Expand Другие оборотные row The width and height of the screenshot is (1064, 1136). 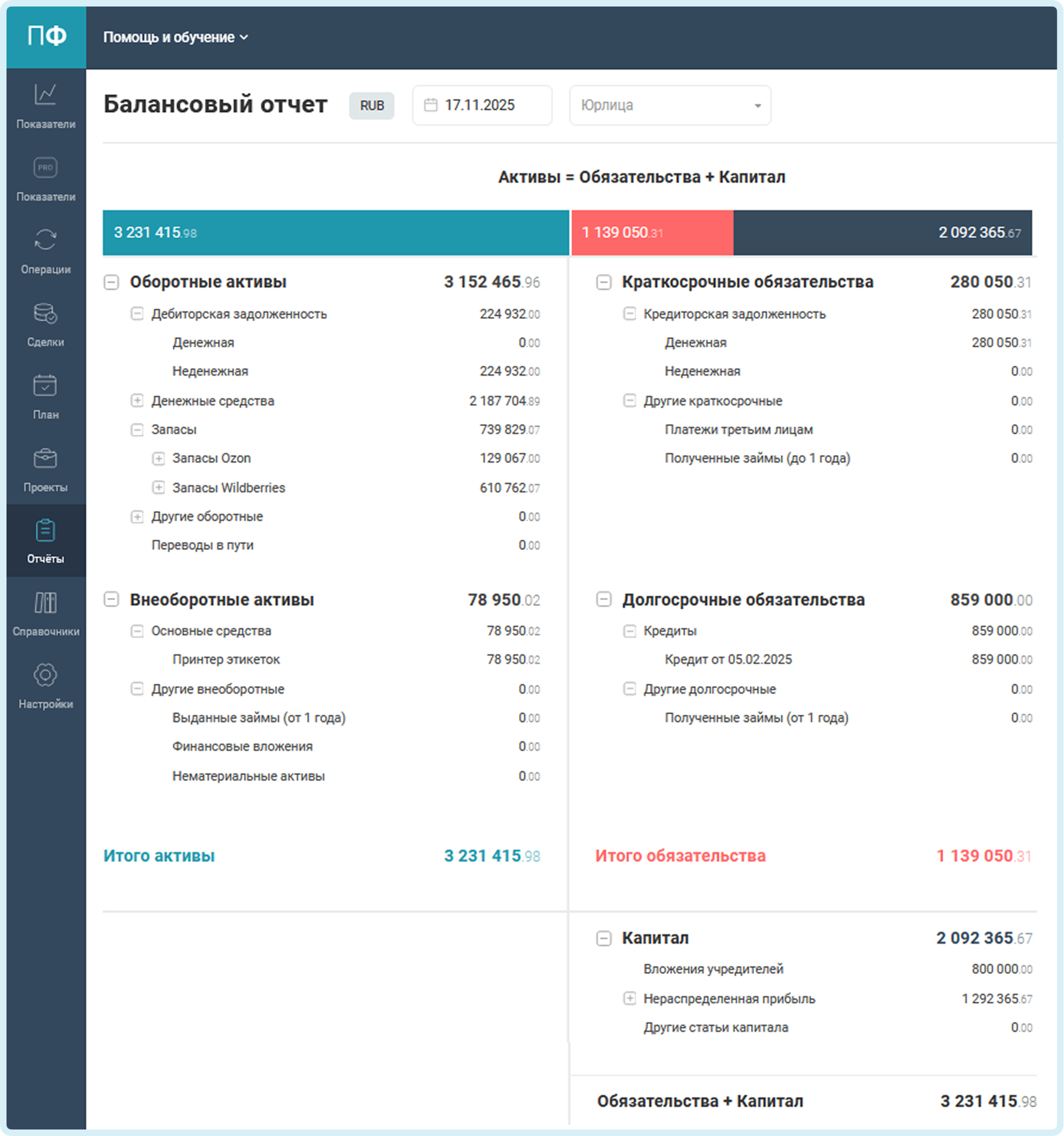pyautogui.click(x=137, y=517)
